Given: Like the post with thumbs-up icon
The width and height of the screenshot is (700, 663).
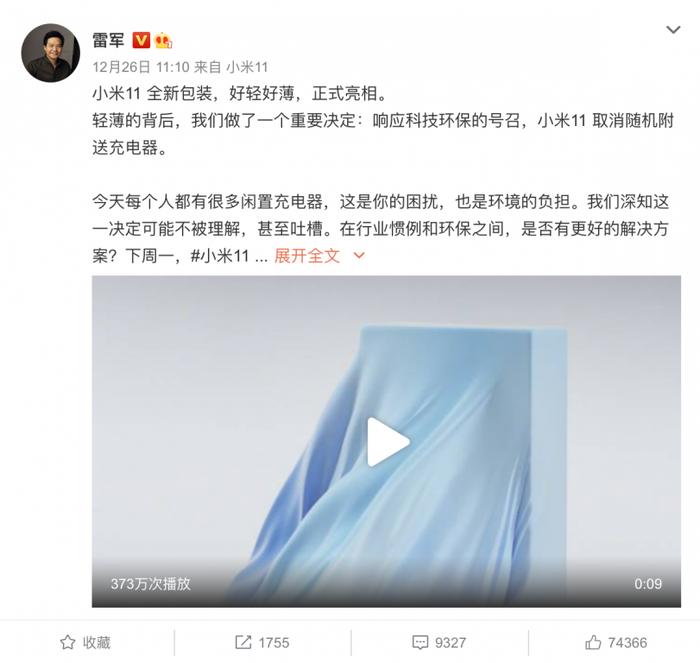Looking at the screenshot, I should (x=593, y=642).
